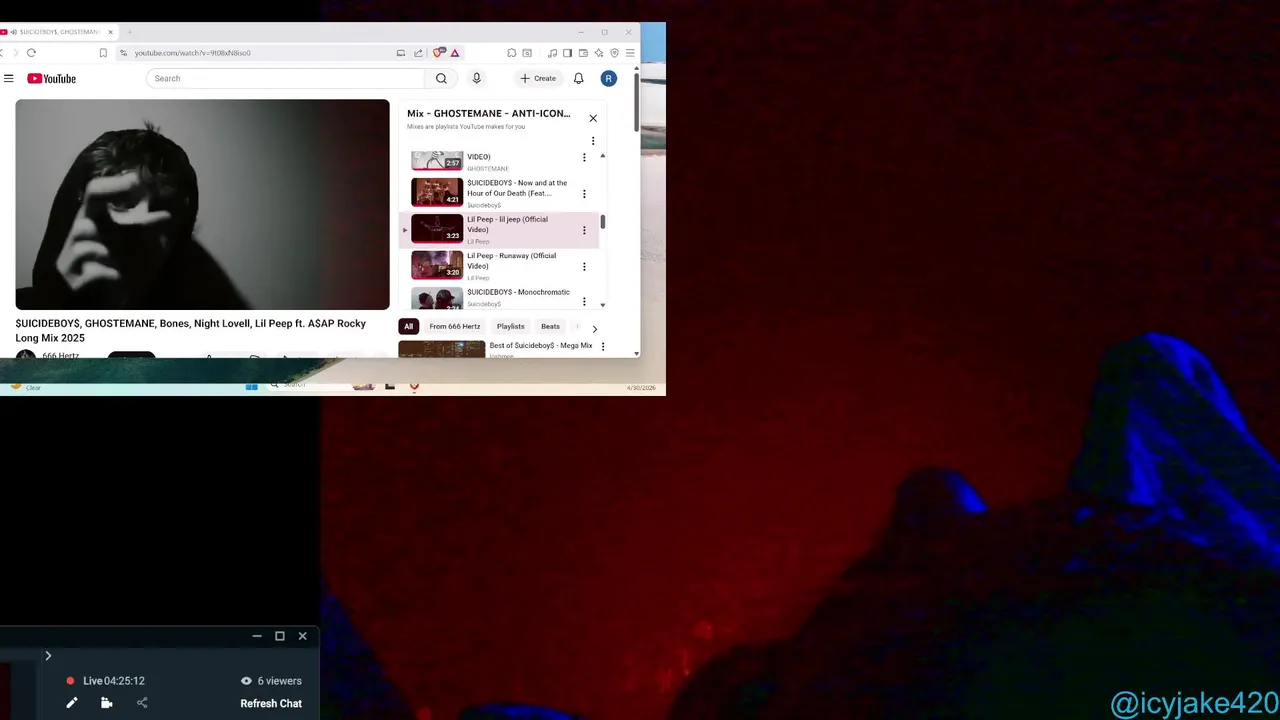This screenshot has height=720, width=1280.
Task: Open Brave Rewards triangle icon
Action: [x=455, y=53]
